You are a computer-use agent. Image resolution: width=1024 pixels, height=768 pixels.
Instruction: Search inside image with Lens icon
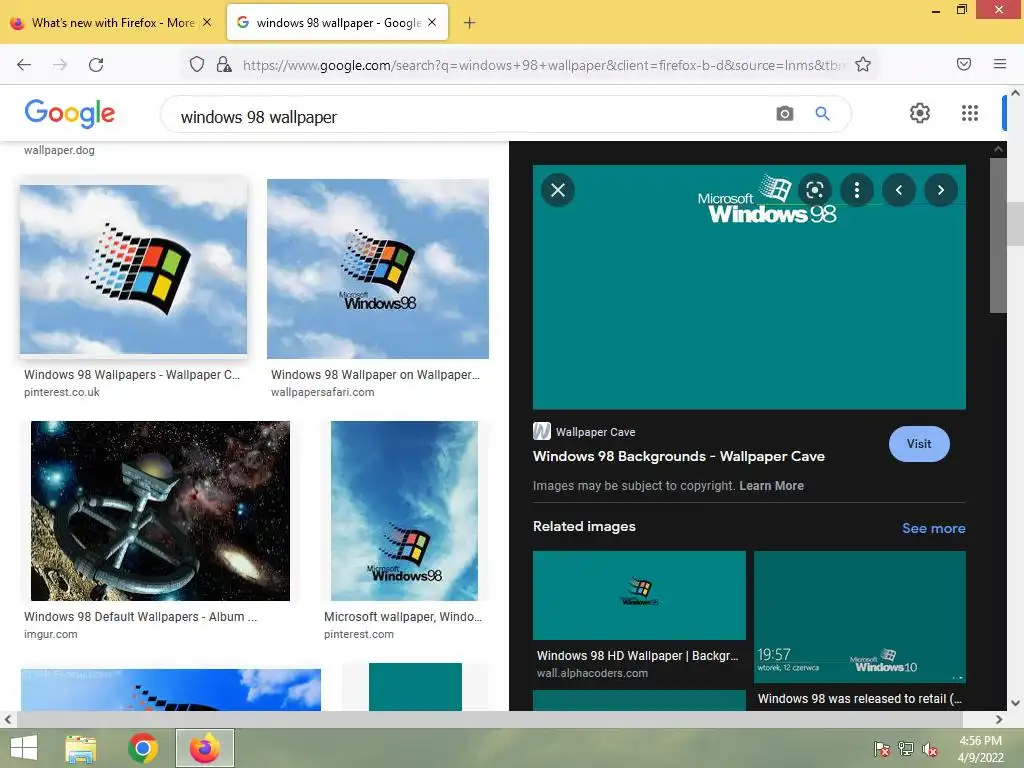click(x=814, y=190)
